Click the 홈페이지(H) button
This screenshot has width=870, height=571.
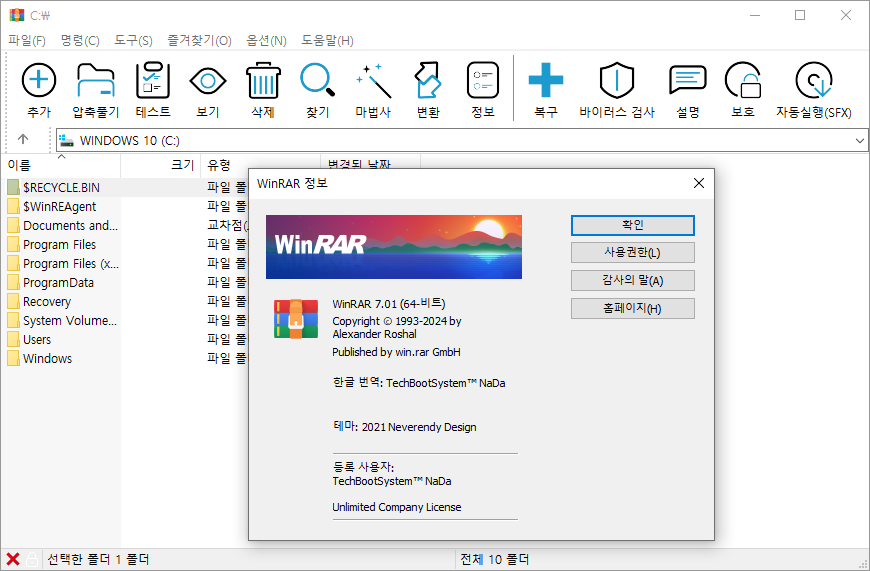coord(633,308)
